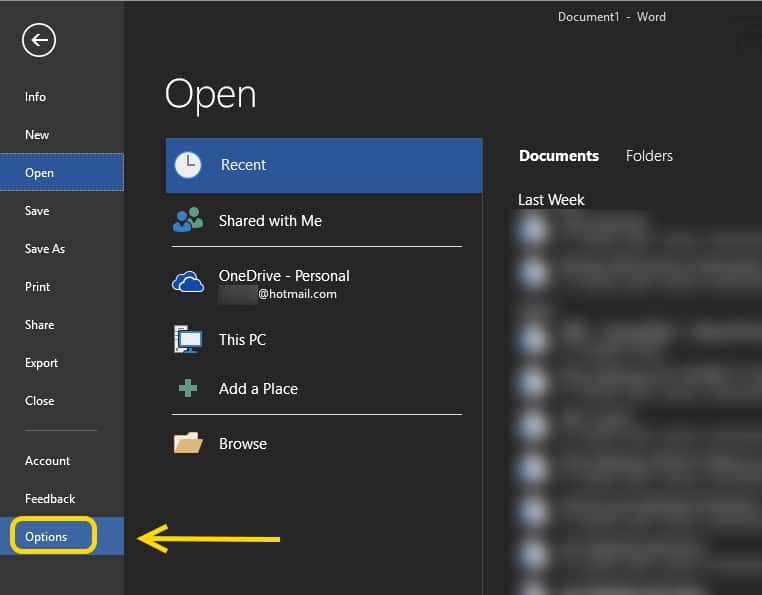
Task: Select the Save menu entry
Action: click(x=37, y=211)
